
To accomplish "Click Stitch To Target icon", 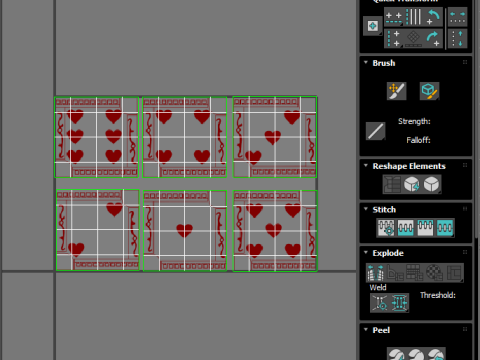I will [x=386, y=228].
